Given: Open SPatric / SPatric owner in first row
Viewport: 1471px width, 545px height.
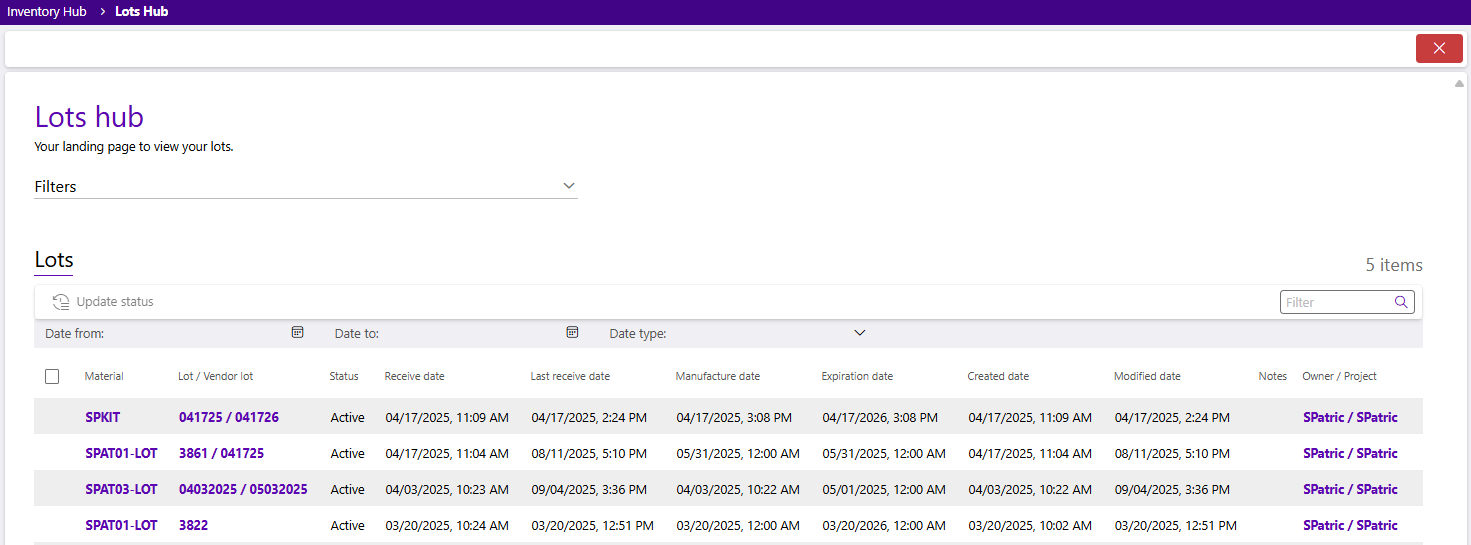Looking at the screenshot, I should [x=1350, y=417].
